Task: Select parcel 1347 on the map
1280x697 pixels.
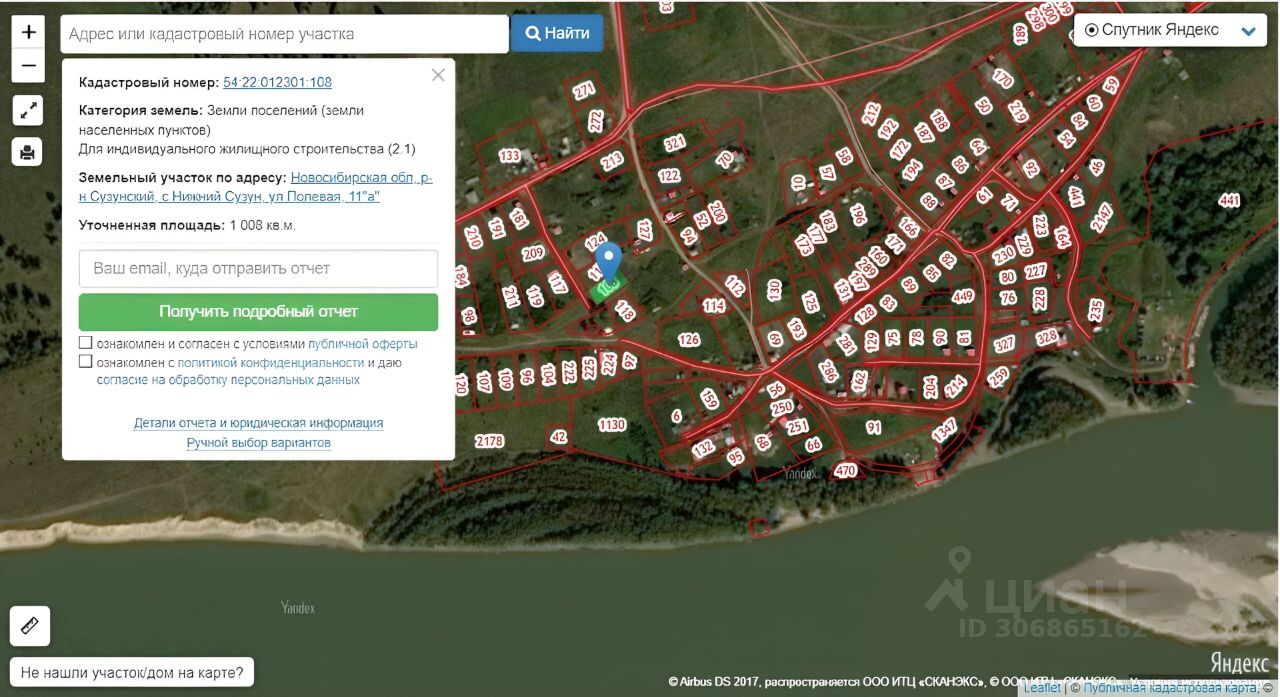Action: [944, 432]
